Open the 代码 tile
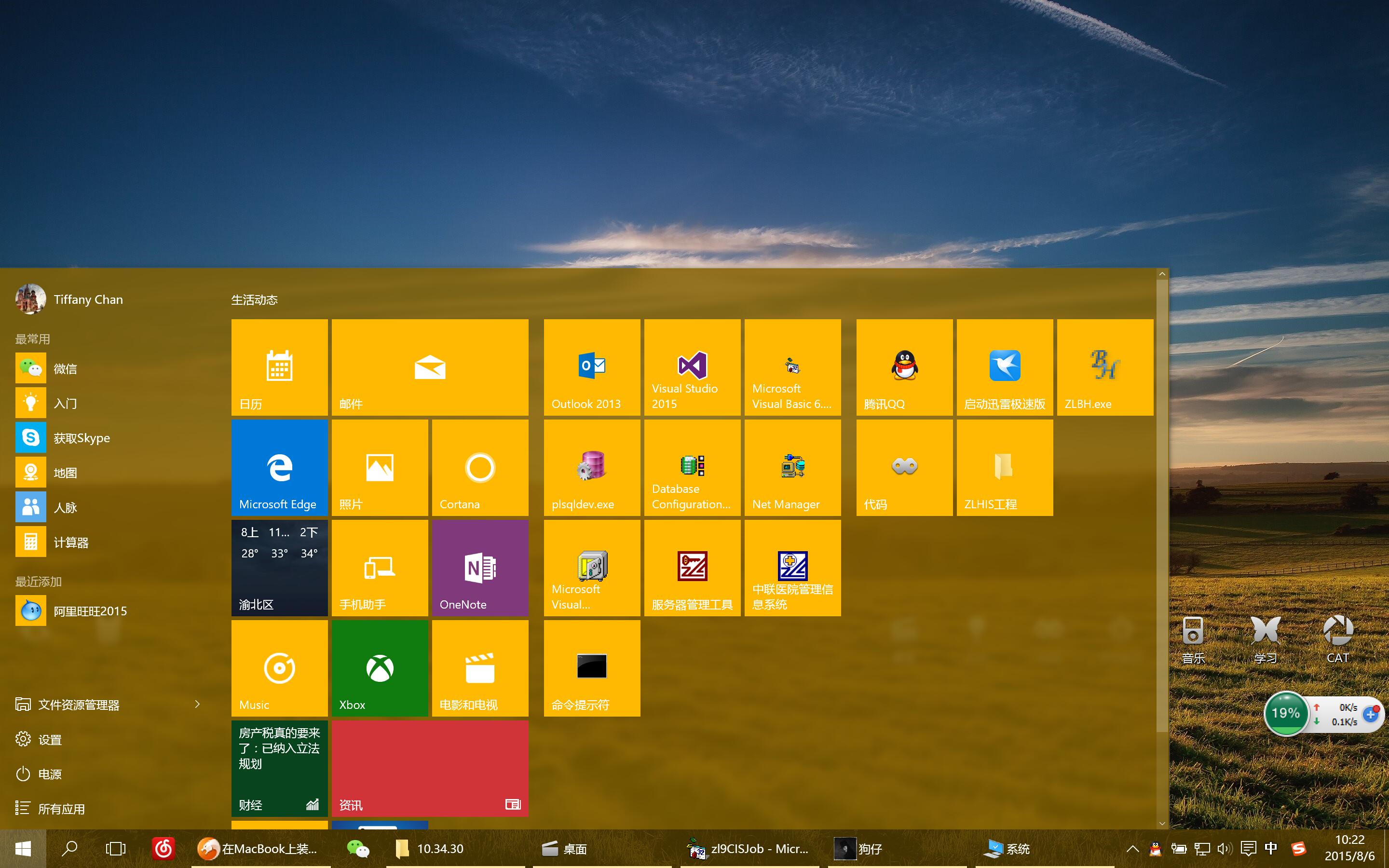Image resolution: width=1389 pixels, height=868 pixels. [x=905, y=467]
